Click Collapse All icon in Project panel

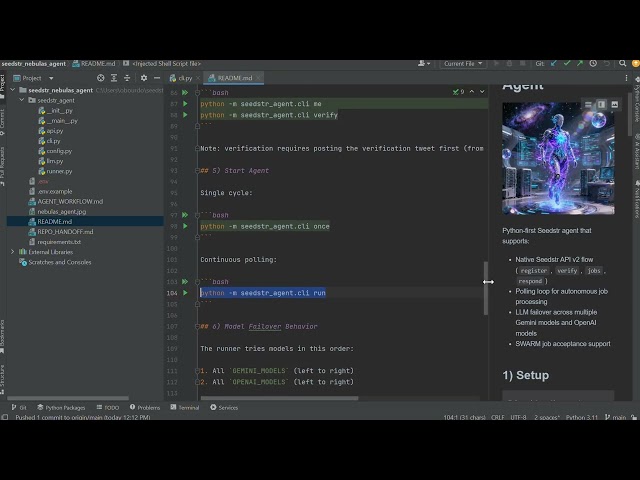point(127,78)
